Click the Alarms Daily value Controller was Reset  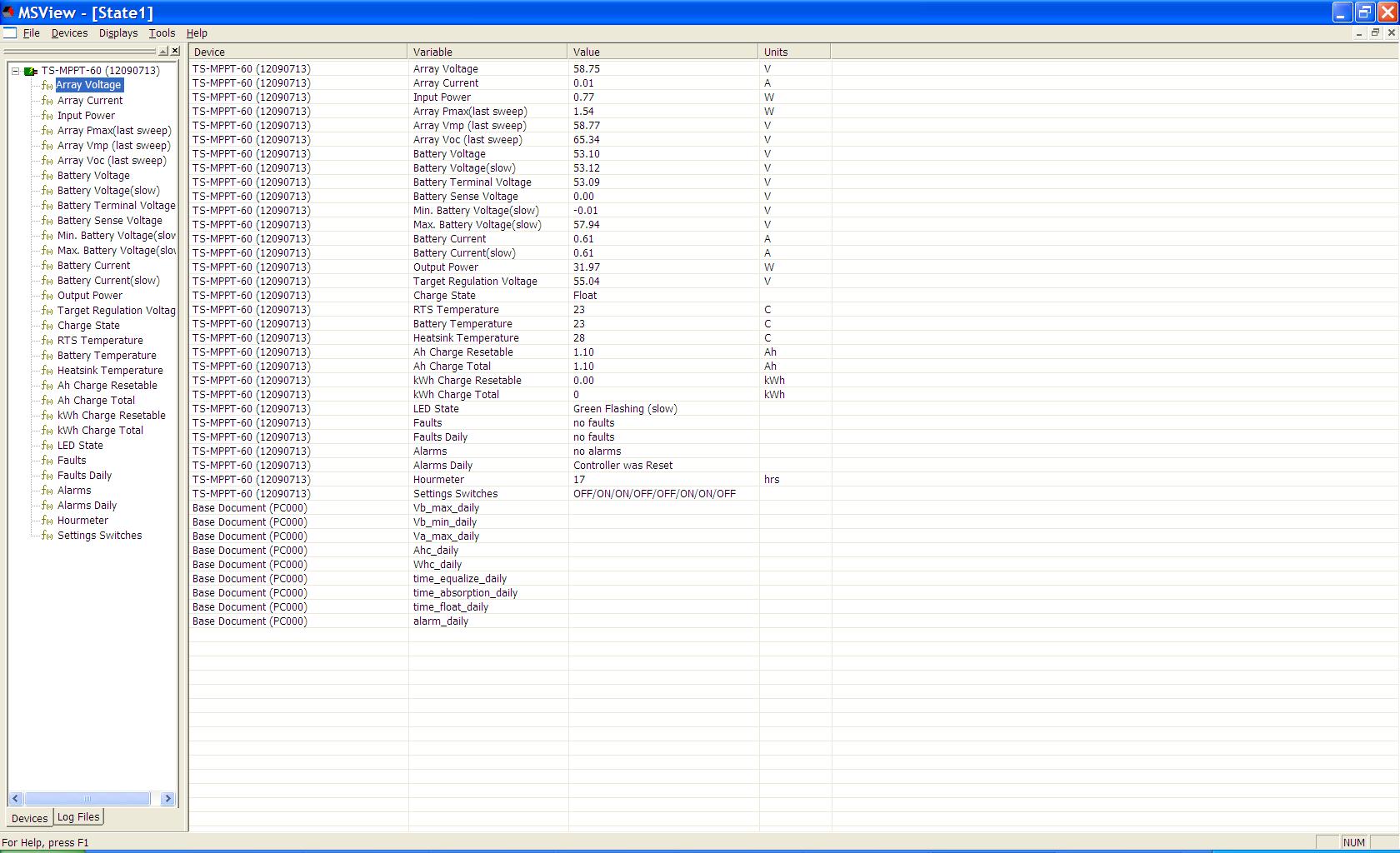tap(622, 466)
